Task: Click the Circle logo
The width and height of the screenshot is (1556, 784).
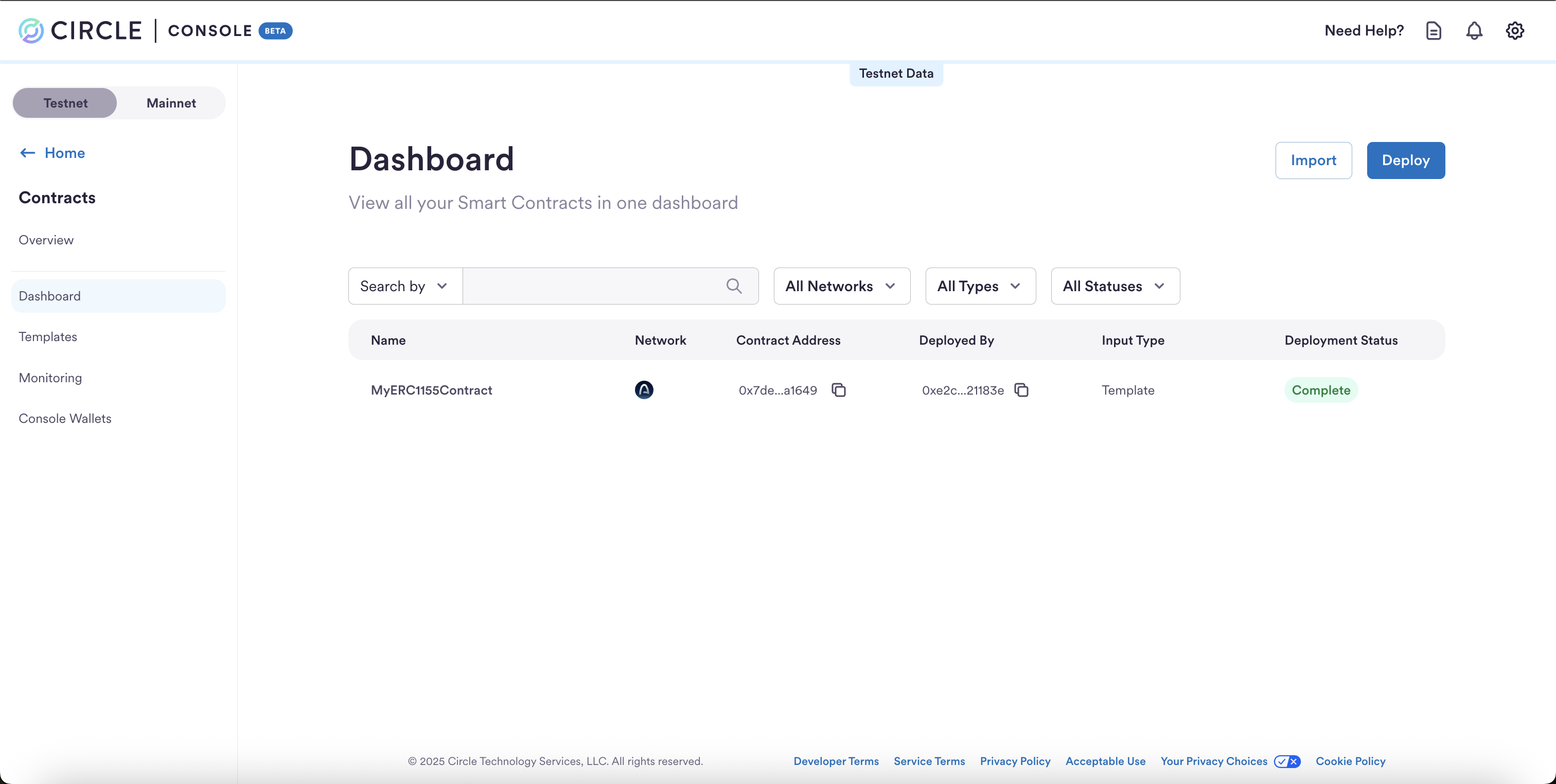Action: (x=80, y=31)
